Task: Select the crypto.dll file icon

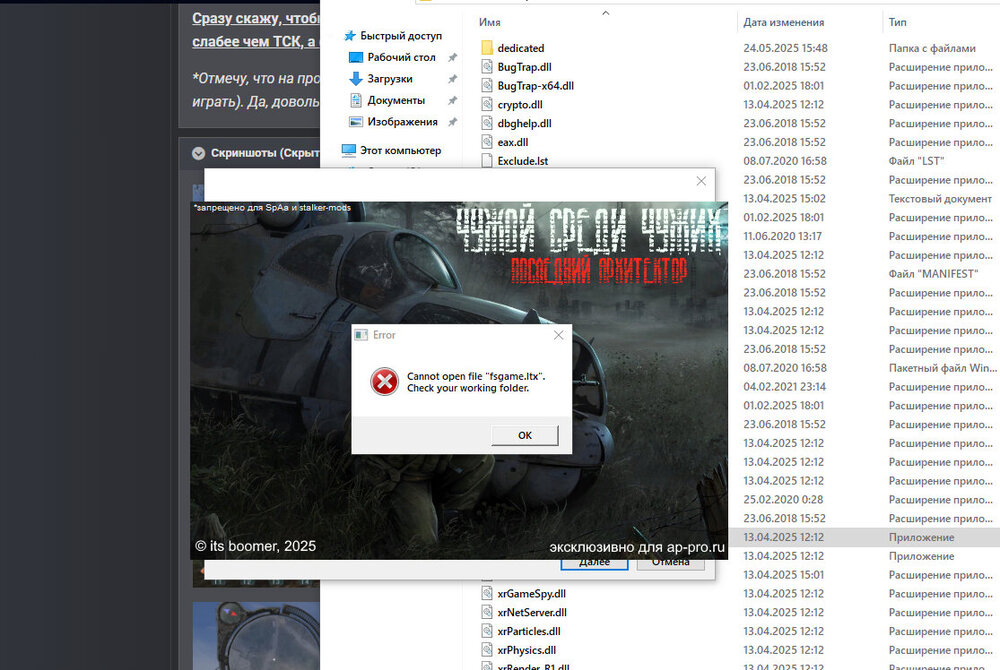Action: pos(487,105)
